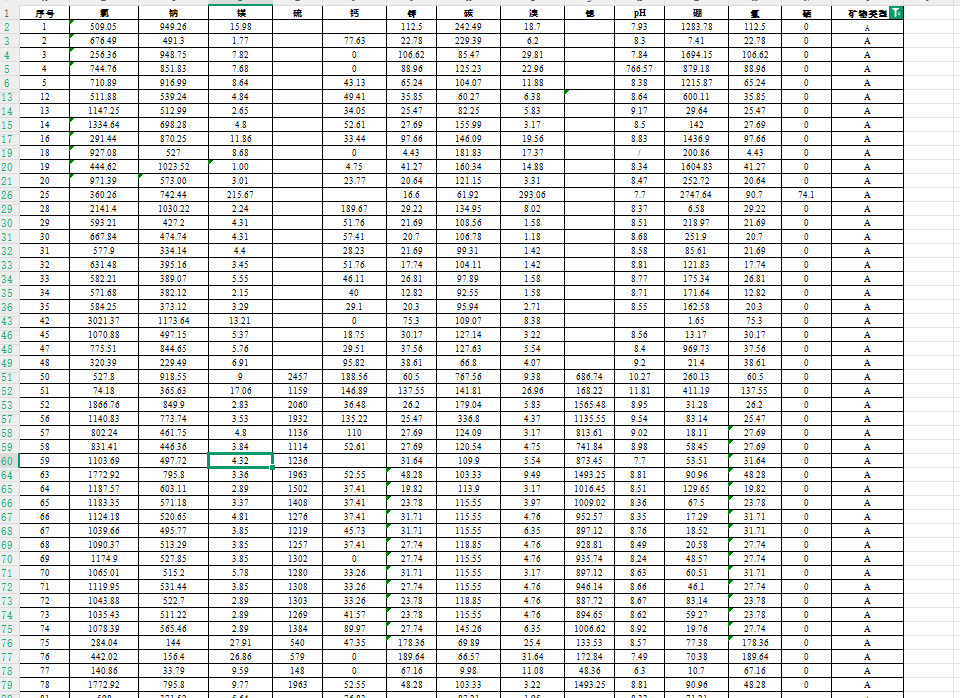Click cell with value 33.79

[x=173, y=670]
